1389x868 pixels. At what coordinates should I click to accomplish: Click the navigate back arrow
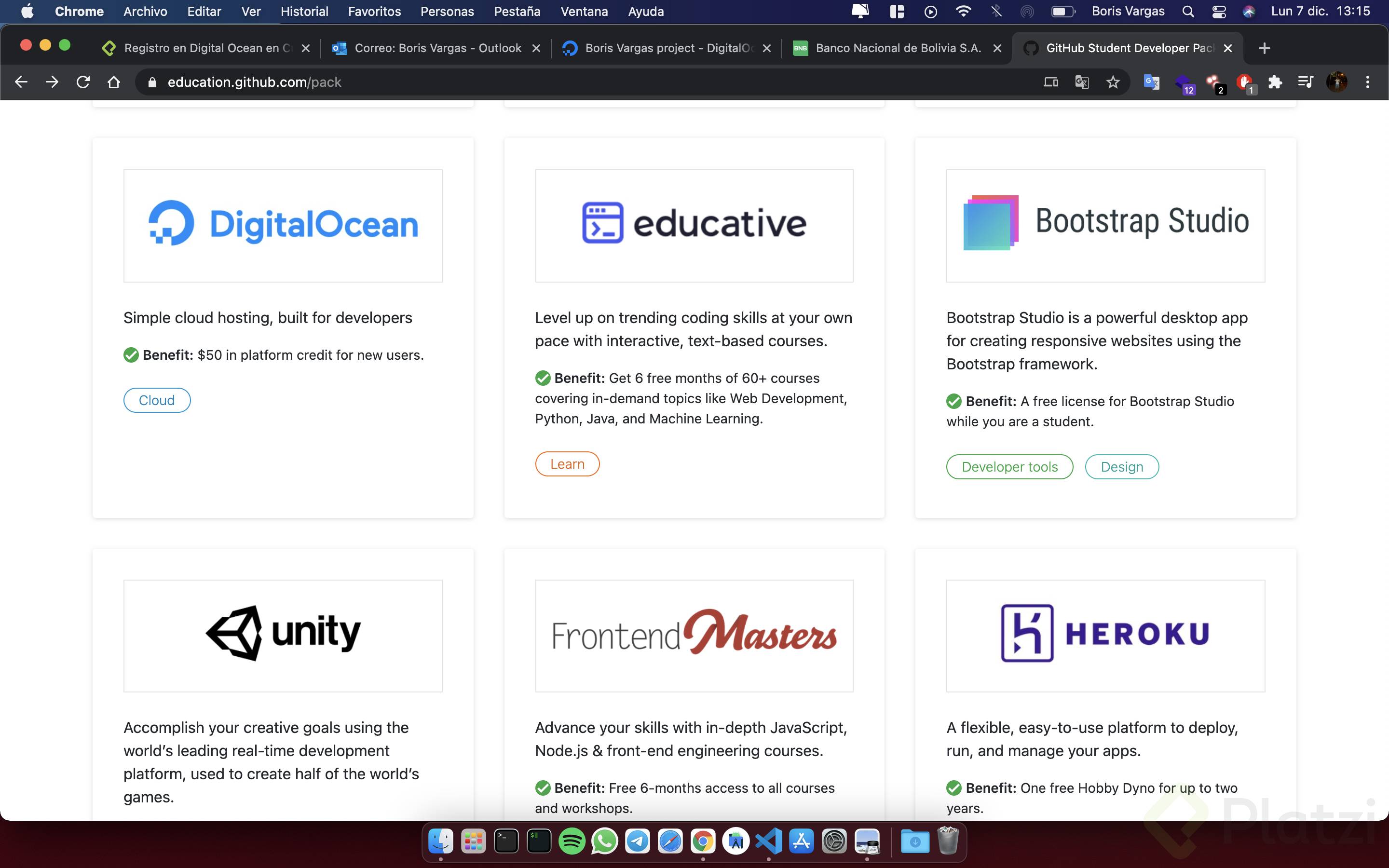(x=21, y=82)
